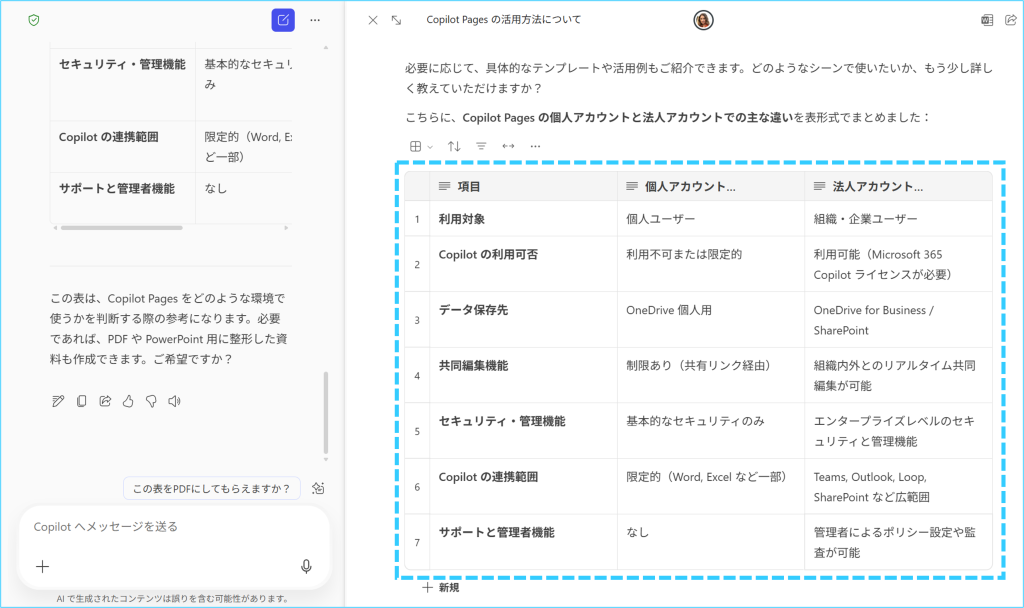Viewport: 1024px width, 608px height.
Task: Click the 基本的なセキュリティのみ cell in the page table
Action: [x=711, y=431]
